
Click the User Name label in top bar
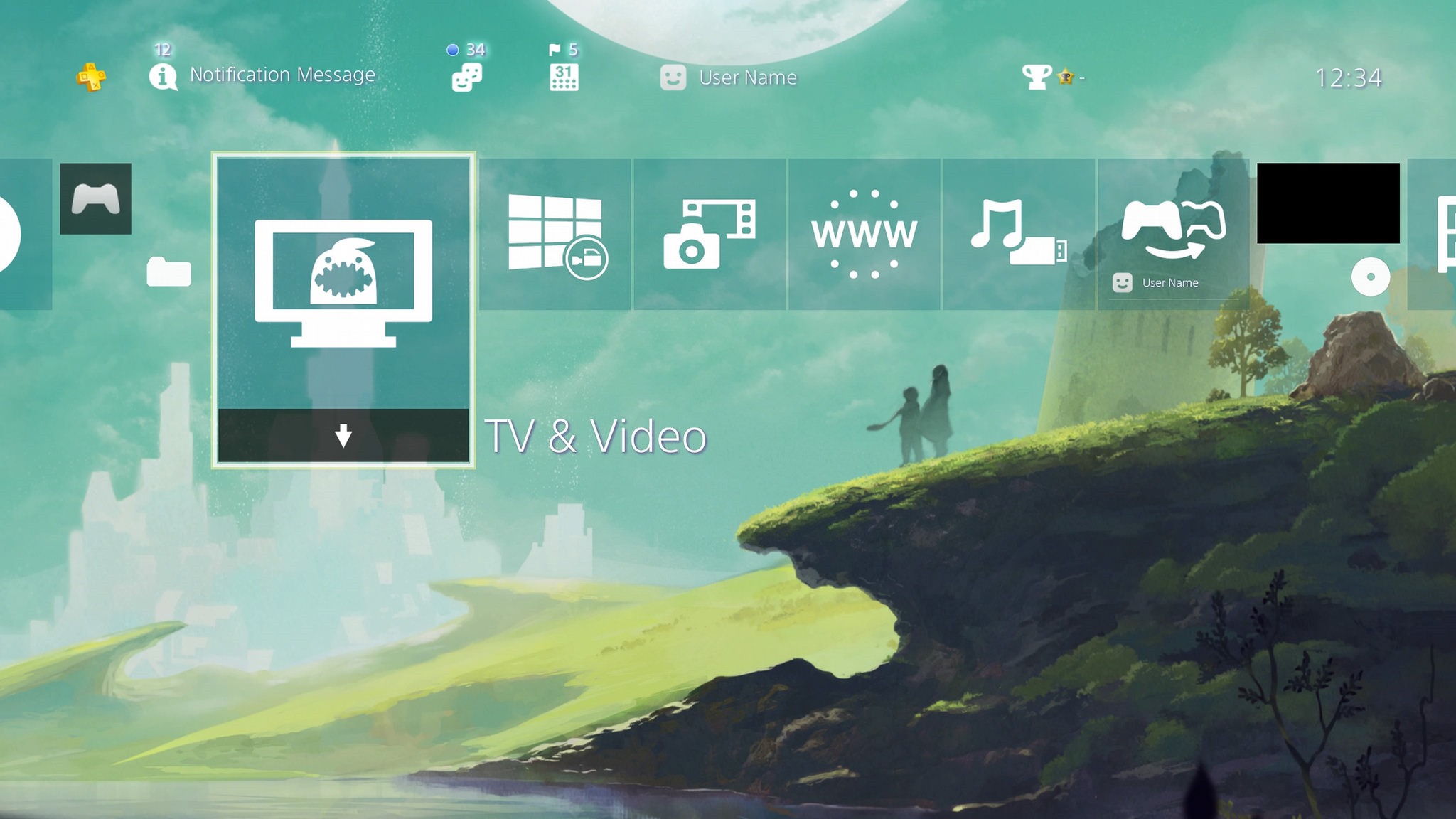pos(747,77)
